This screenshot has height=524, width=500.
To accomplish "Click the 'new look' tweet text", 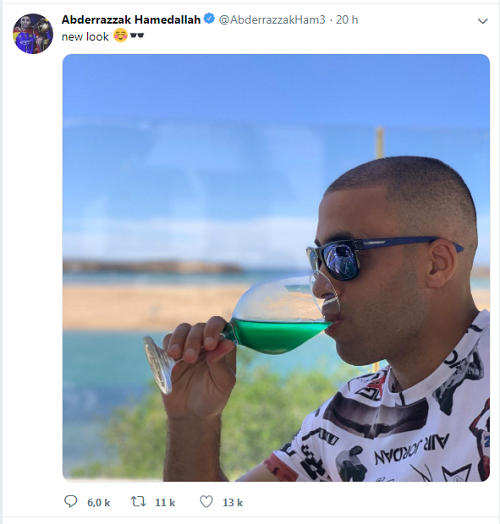I will 85,37.
